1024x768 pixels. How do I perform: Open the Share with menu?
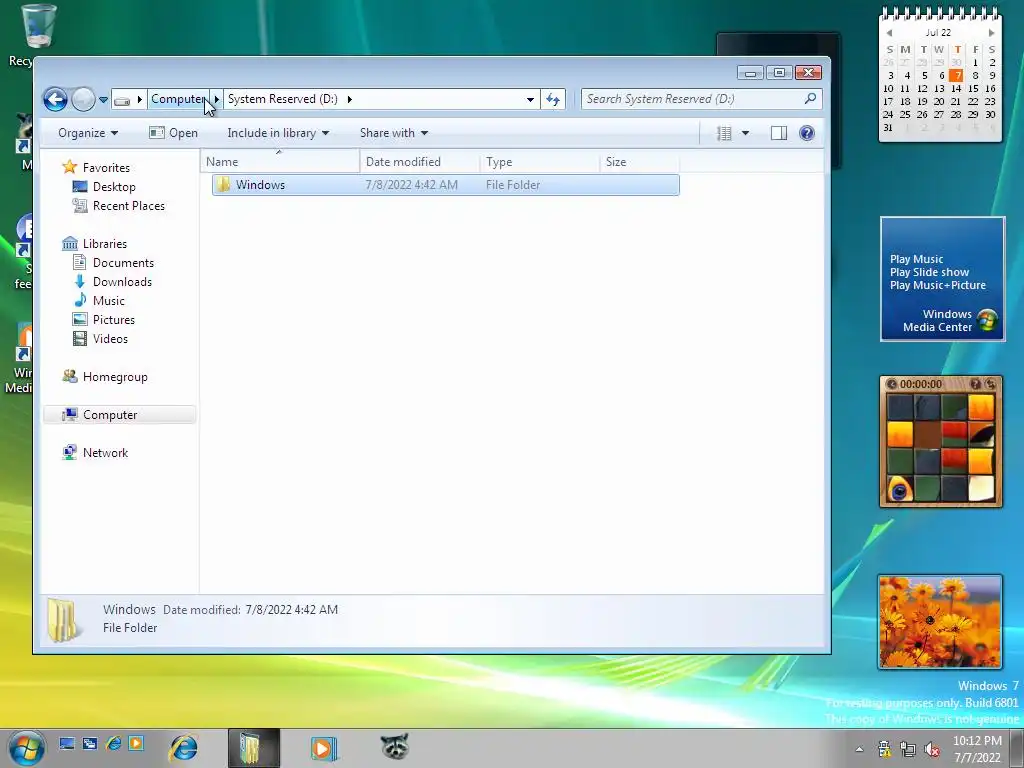(394, 133)
